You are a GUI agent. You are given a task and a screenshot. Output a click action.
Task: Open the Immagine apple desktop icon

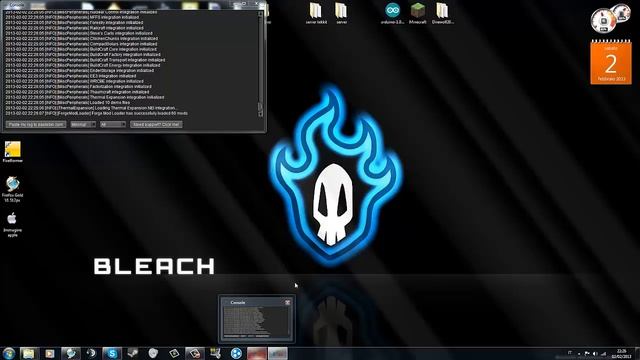click(x=12, y=224)
